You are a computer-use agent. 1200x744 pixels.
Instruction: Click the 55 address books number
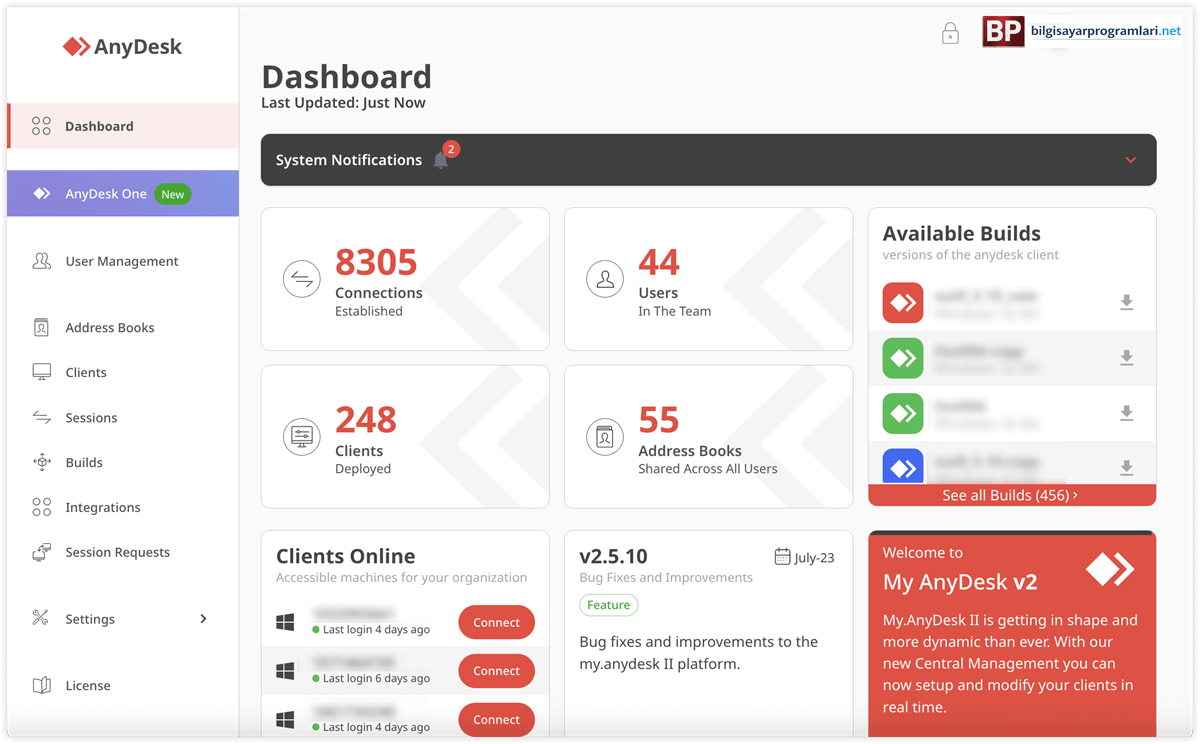pos(658,420)
